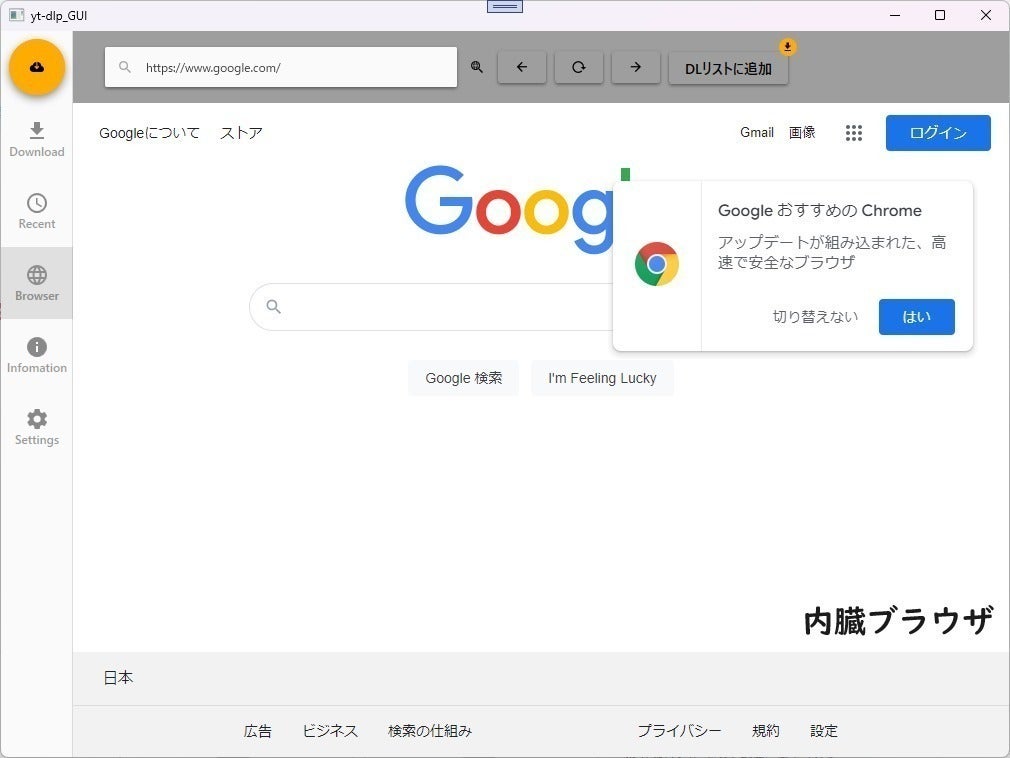Click the magnifier zoom icon beside the URL bar
This screenshot has height=758, width=1010.
point(477,67)
